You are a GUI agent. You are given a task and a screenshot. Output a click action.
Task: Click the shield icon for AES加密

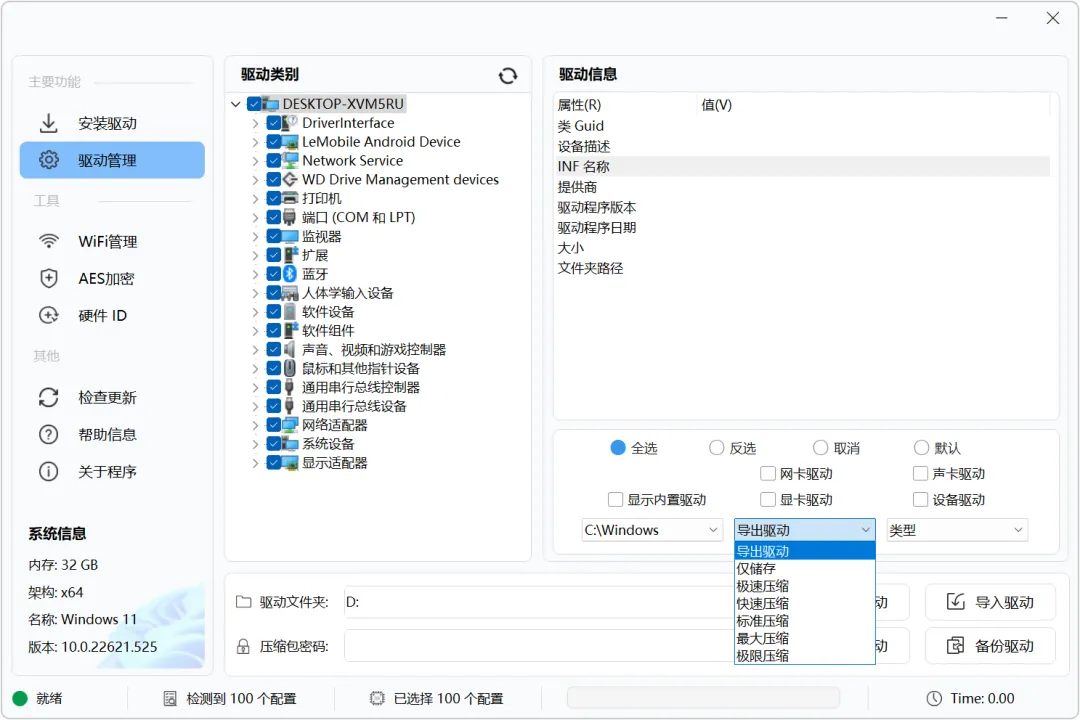[48, 278]
